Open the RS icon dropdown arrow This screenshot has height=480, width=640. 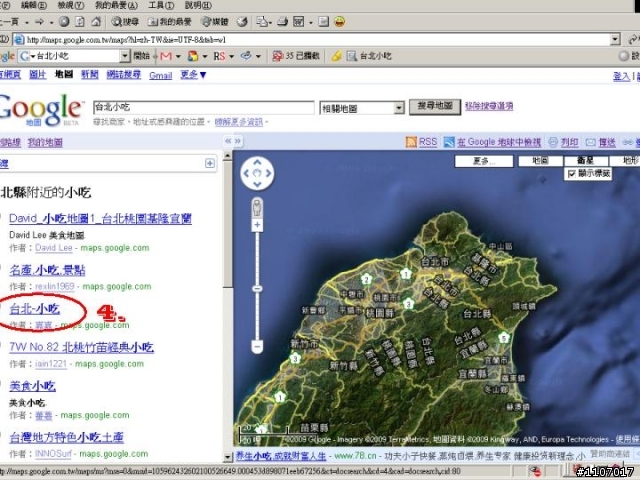pos(231,56)
